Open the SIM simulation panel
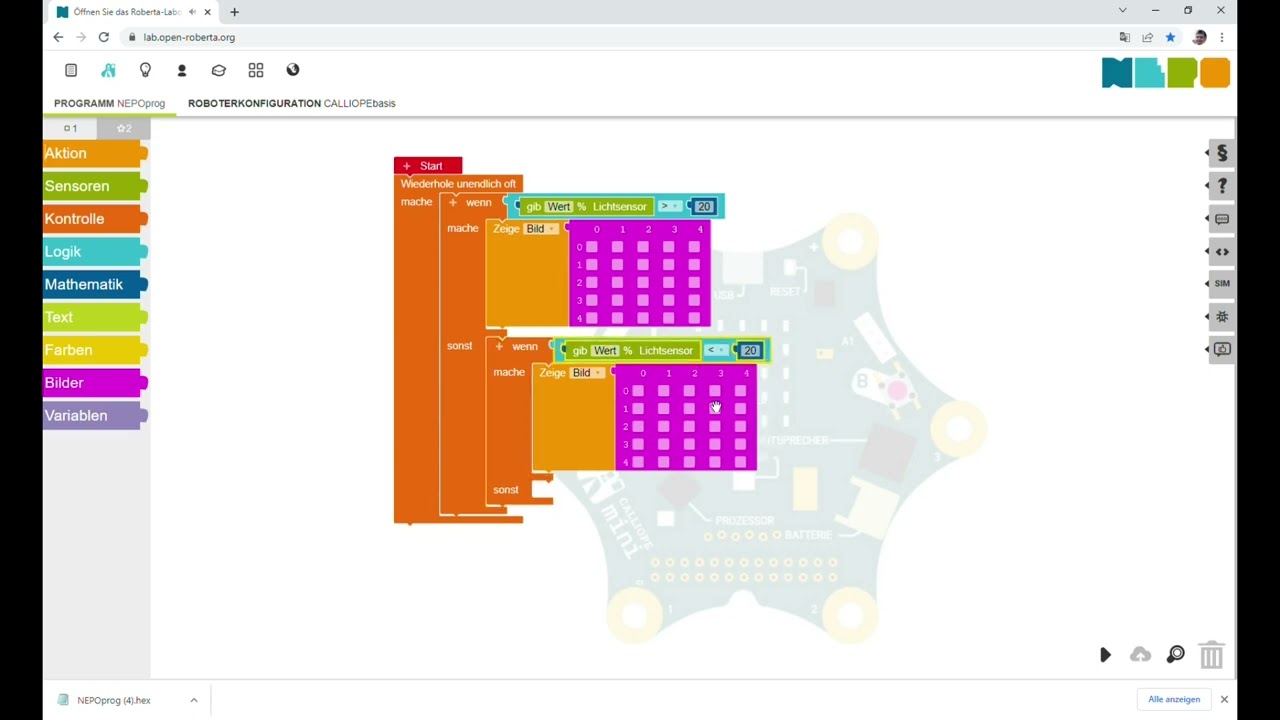1280x720 pixels. pyautogui.click(x=1221, y=284)
